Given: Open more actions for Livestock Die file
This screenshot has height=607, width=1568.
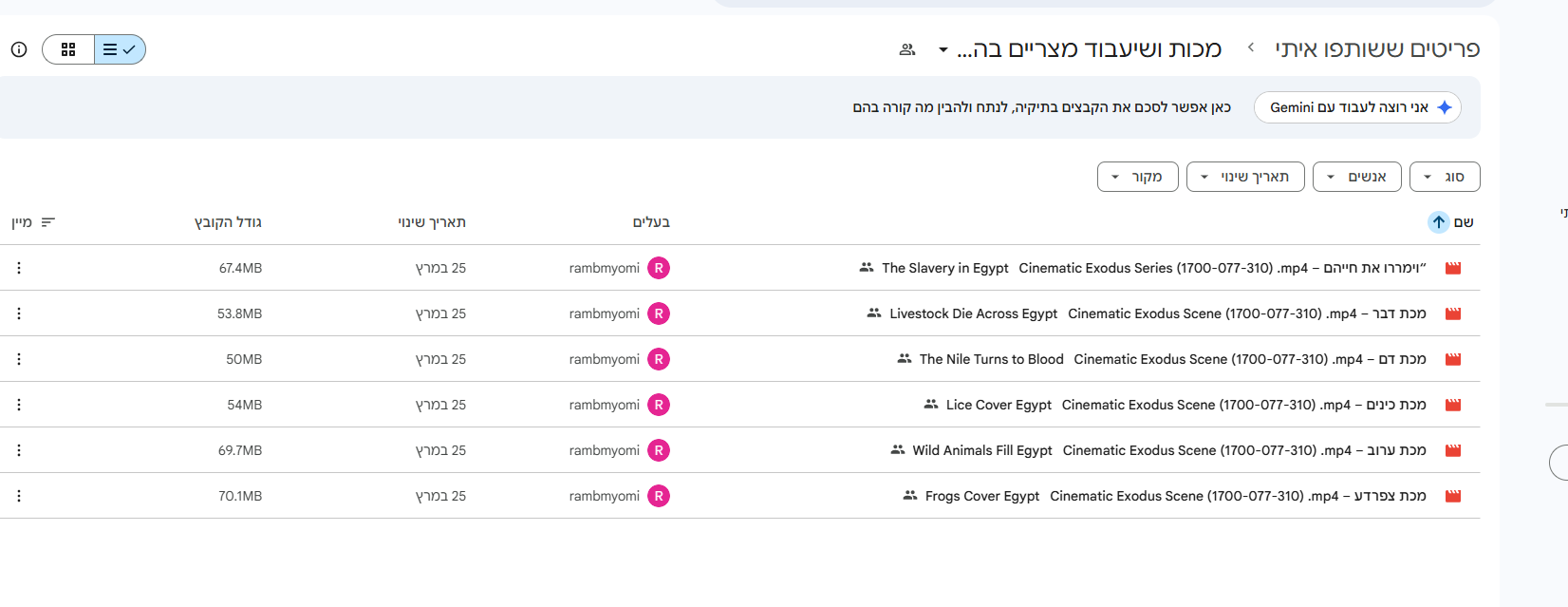Looking at the screenshot, I should click(19, 313).
